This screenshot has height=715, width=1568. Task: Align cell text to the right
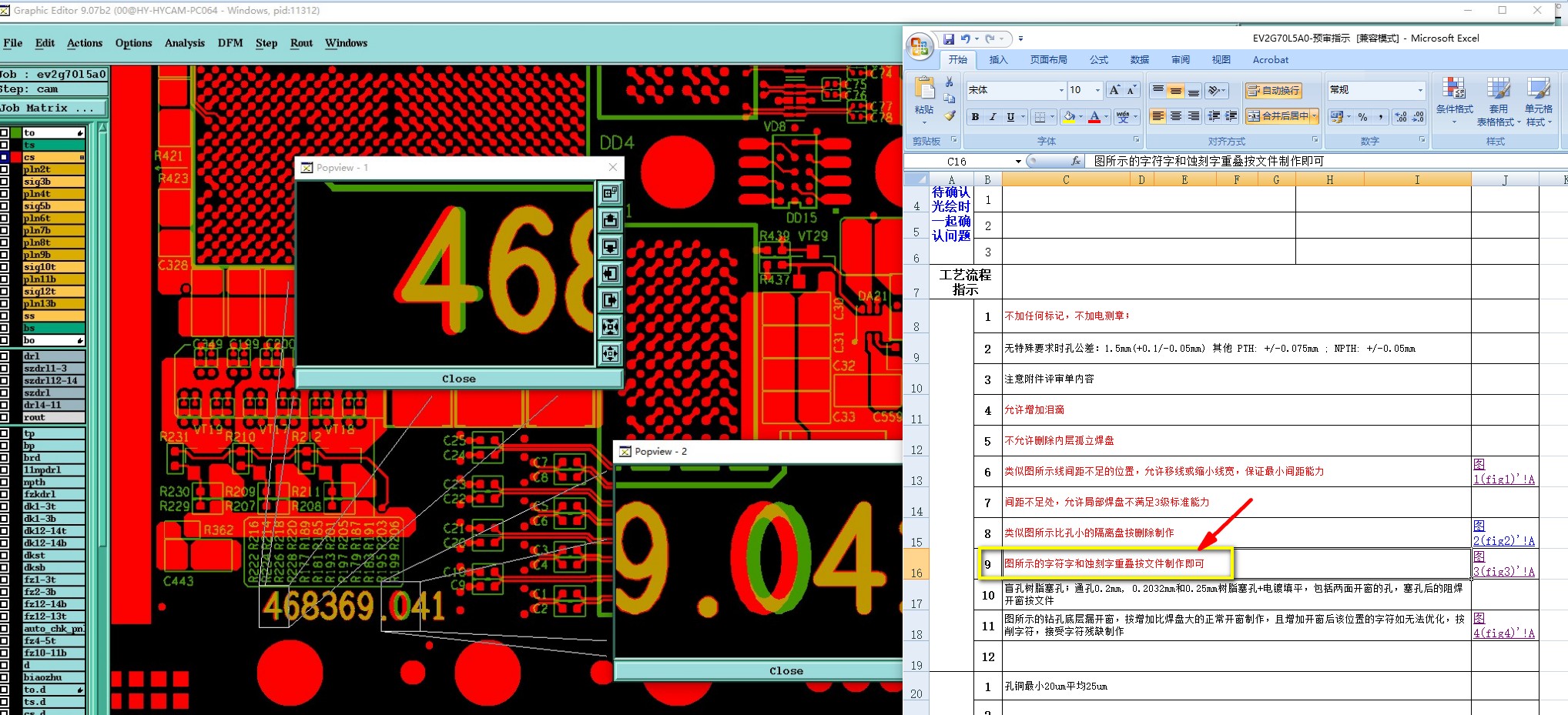tap(1194, 116)
